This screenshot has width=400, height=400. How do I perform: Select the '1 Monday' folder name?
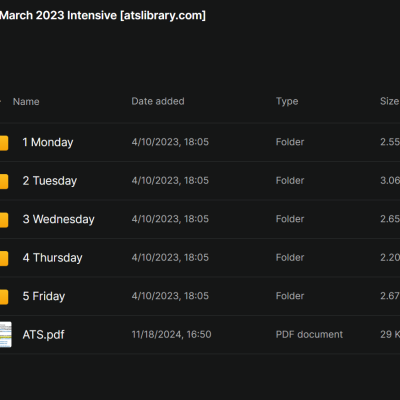[x=48, y=142]
